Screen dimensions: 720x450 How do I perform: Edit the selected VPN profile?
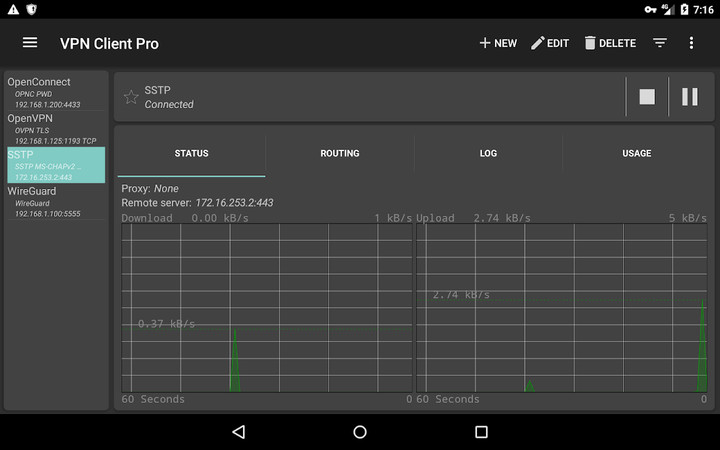coord(550,43)
